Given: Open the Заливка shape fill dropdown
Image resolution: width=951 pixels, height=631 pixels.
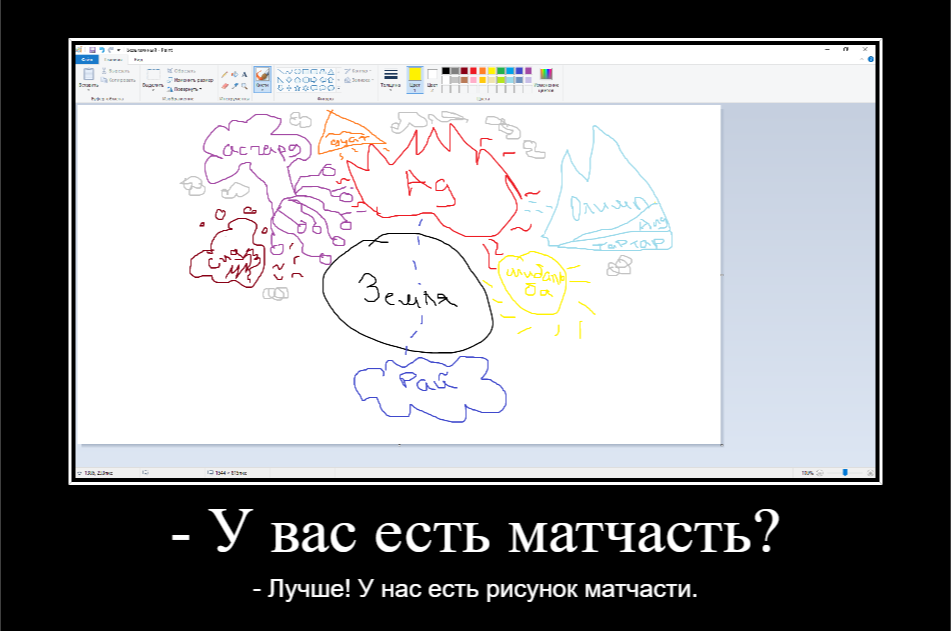Looking at the screenshot, I should pos(358,80).
